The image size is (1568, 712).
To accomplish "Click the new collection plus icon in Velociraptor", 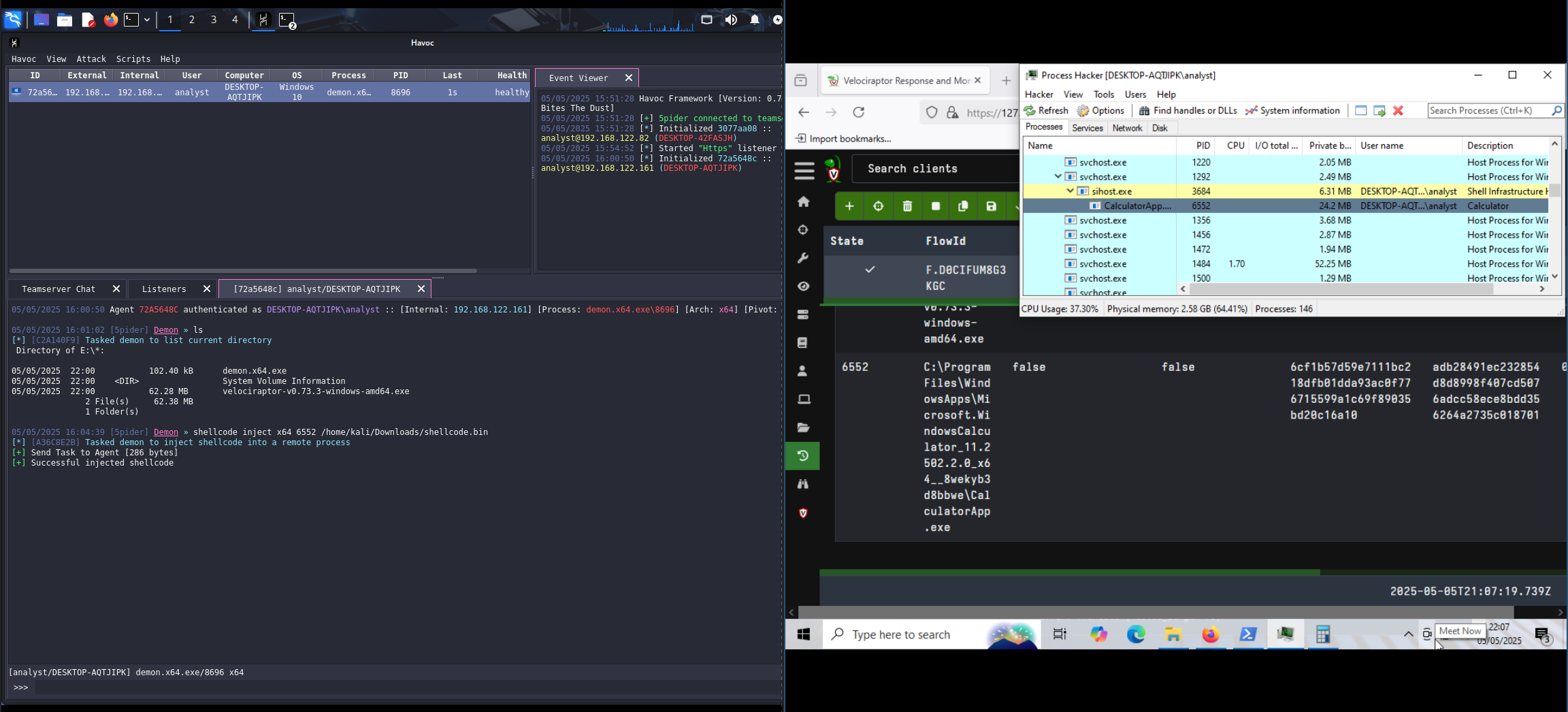I will (849, 206).
